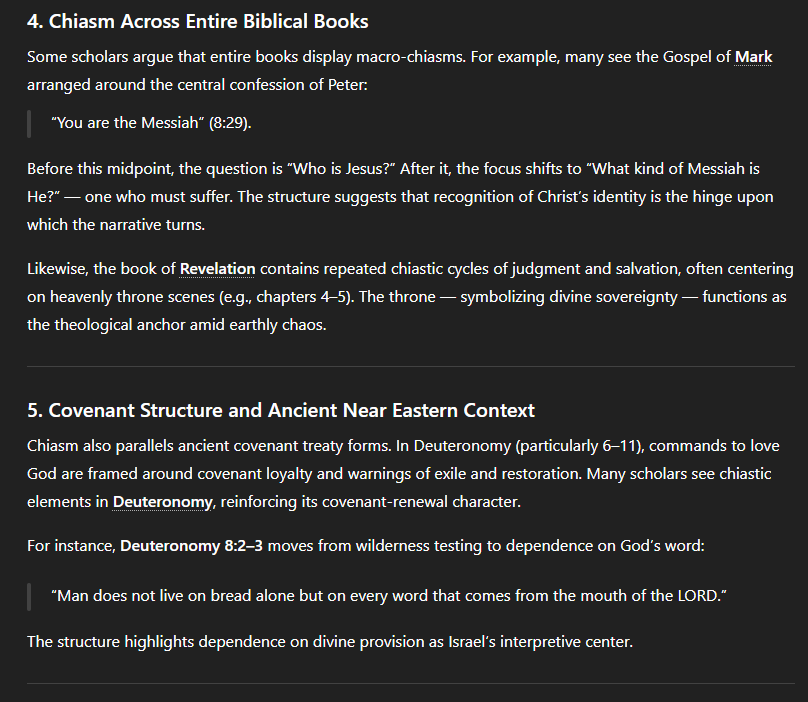Click the paragraph starting "Chiasm also parallels"
Image resolution: width=808 pixels, height=702 pixels.
tap(400, 473)
